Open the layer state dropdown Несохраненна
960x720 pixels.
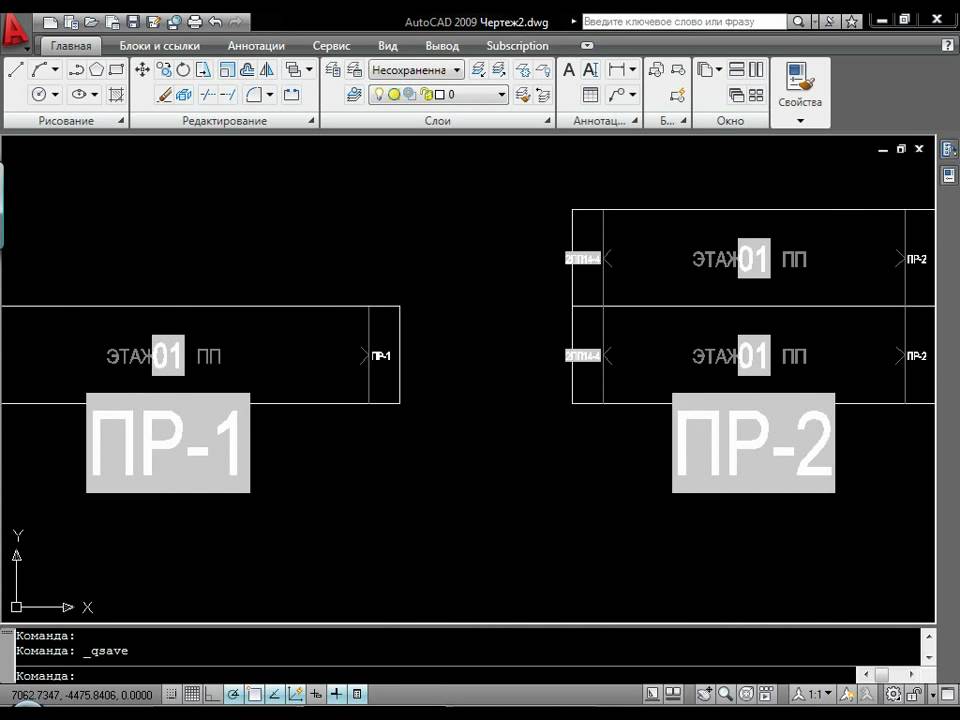pos(416,70)
